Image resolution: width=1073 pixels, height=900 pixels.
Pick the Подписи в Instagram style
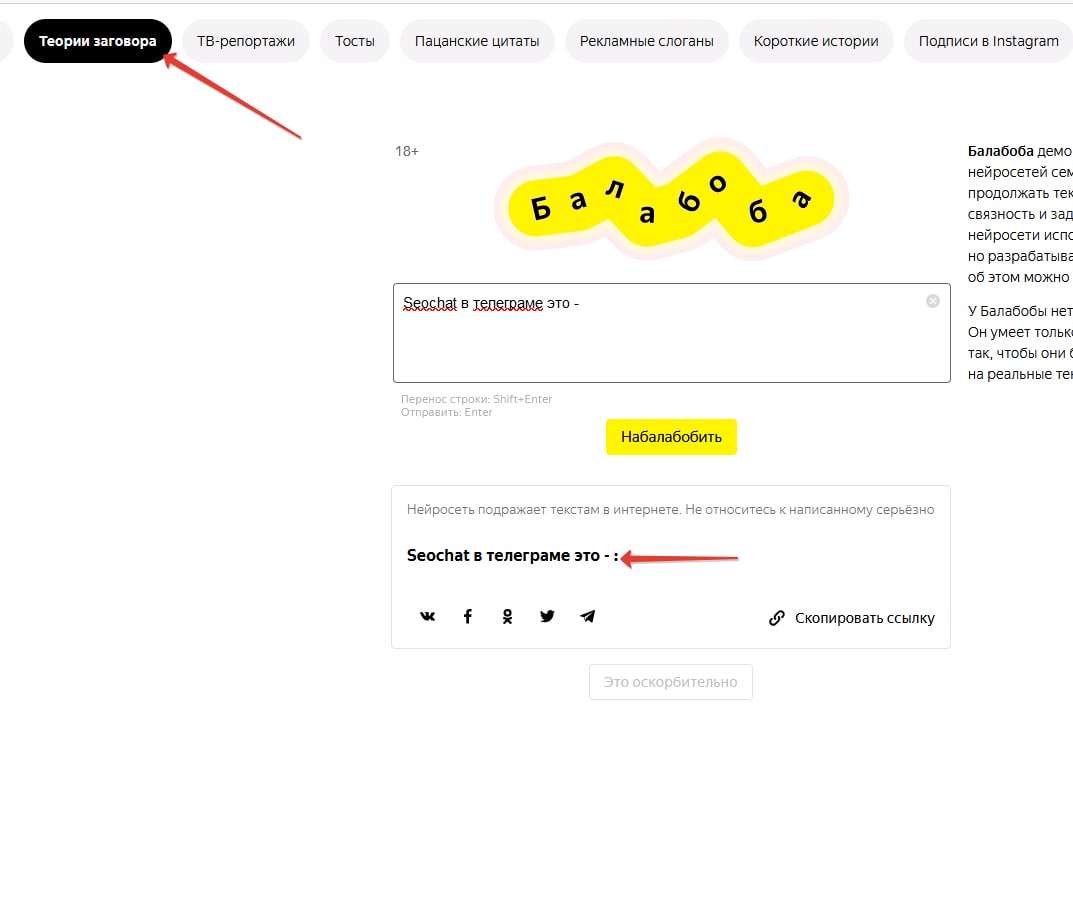coord(988,41)
